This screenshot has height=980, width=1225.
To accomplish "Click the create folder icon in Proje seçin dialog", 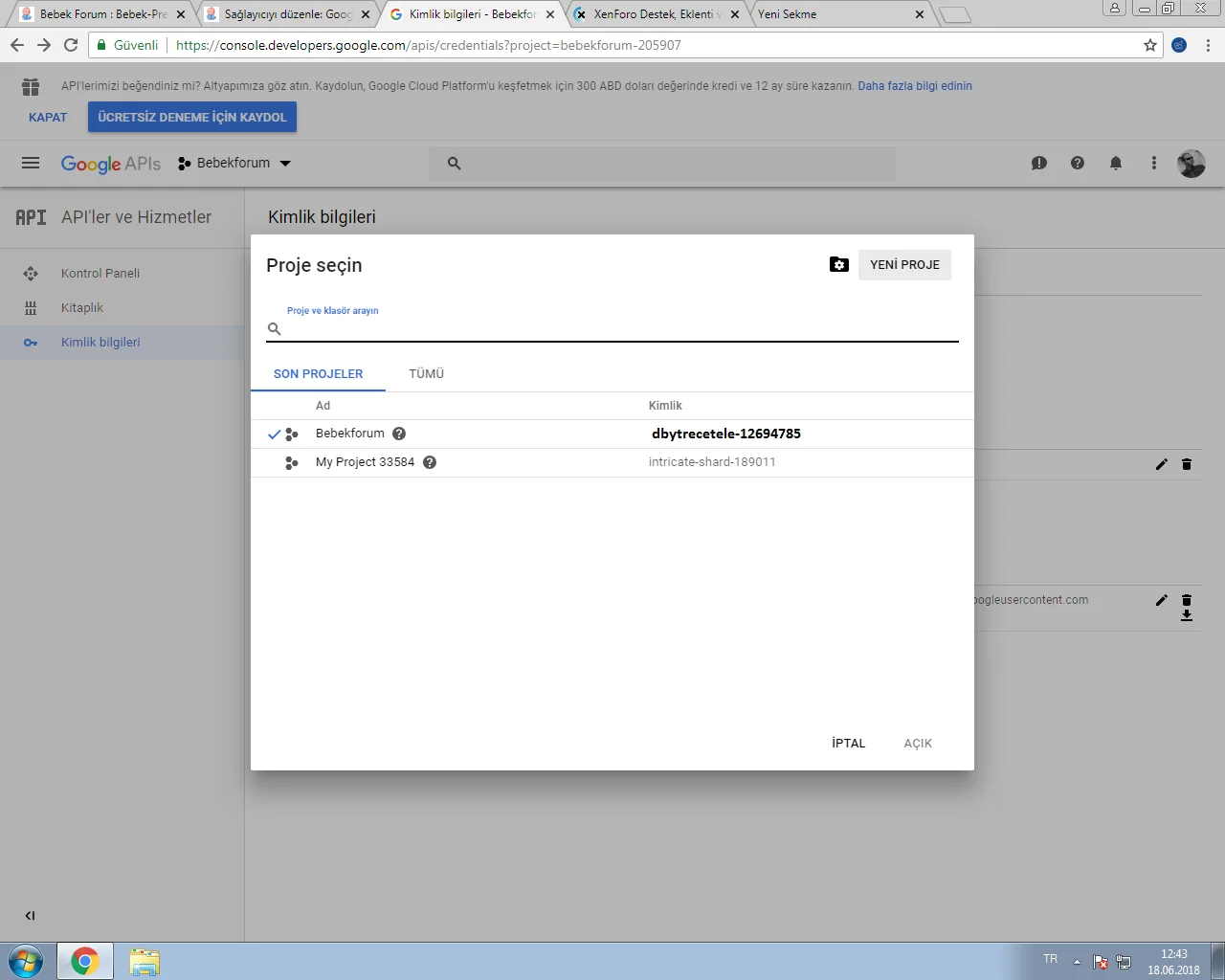I will pos(839,264).
